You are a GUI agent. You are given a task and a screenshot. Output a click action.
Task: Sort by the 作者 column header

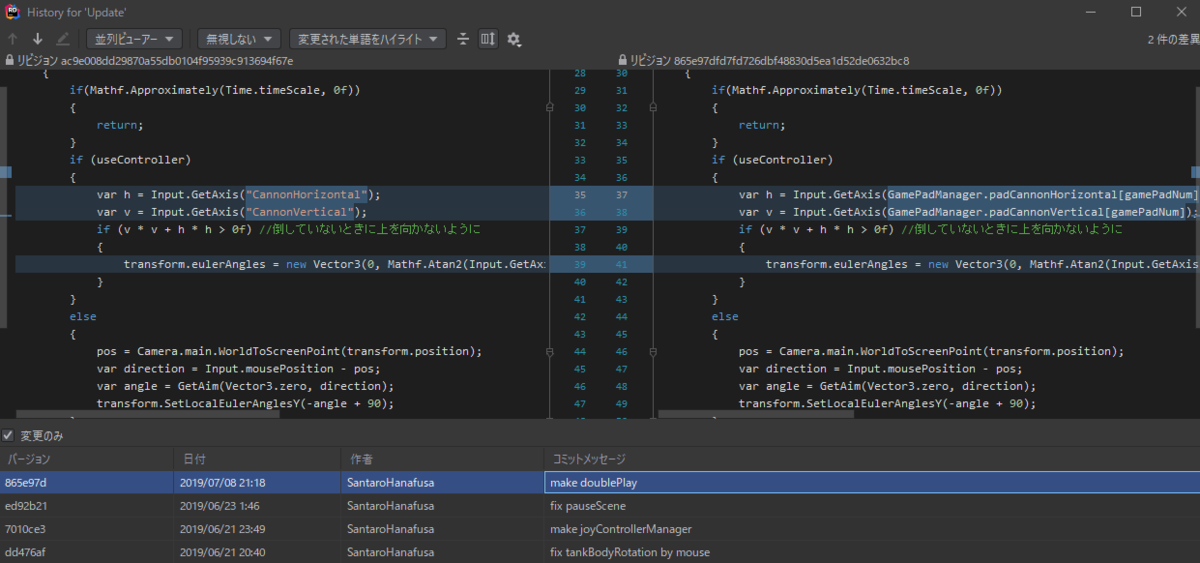[x=442, y=459]
